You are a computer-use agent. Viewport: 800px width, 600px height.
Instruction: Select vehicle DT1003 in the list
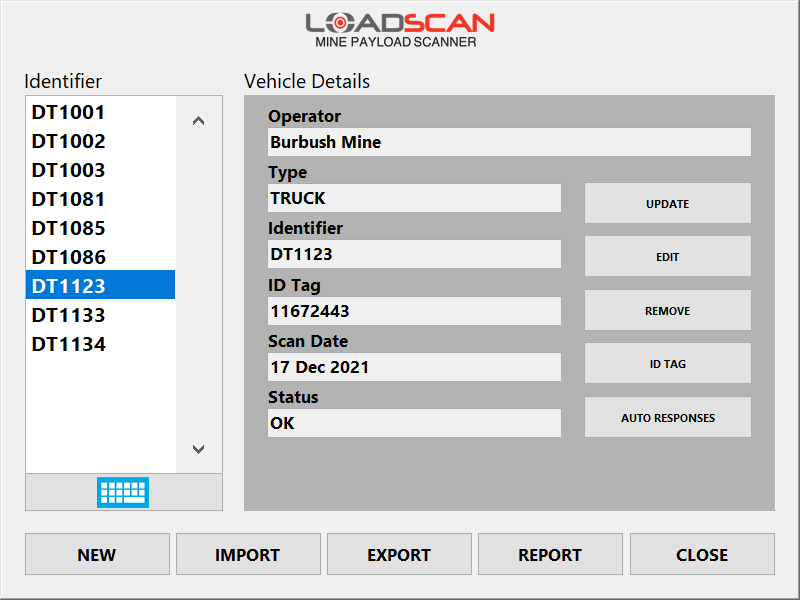[101, 170]
